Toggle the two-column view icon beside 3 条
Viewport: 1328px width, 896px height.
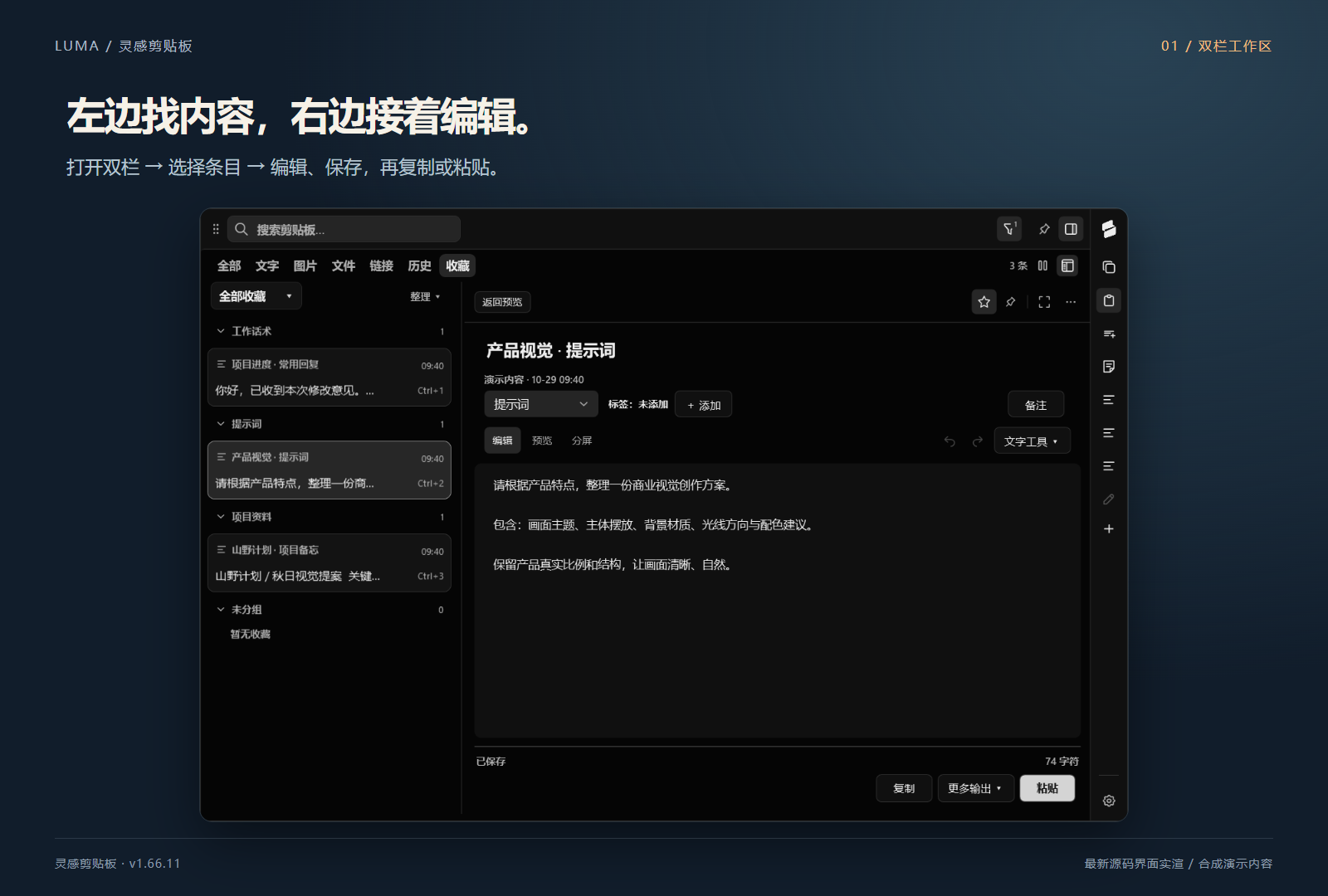(x=1042, y=265)
